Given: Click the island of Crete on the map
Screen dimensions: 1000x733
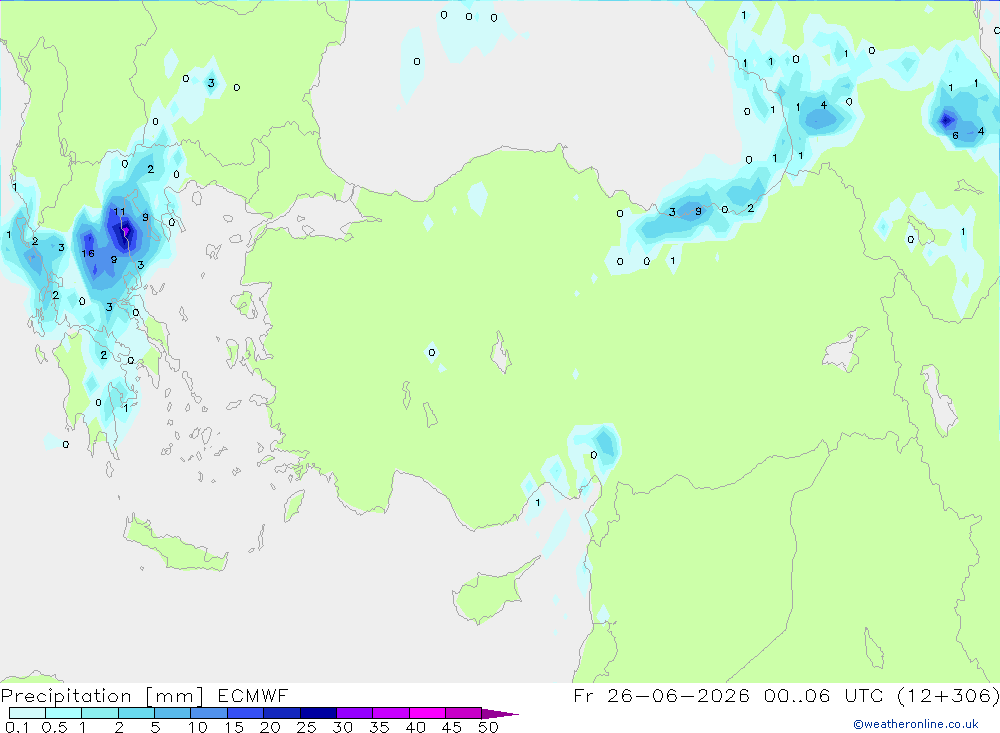Looking at the screenshot, I should pos(175,544).
